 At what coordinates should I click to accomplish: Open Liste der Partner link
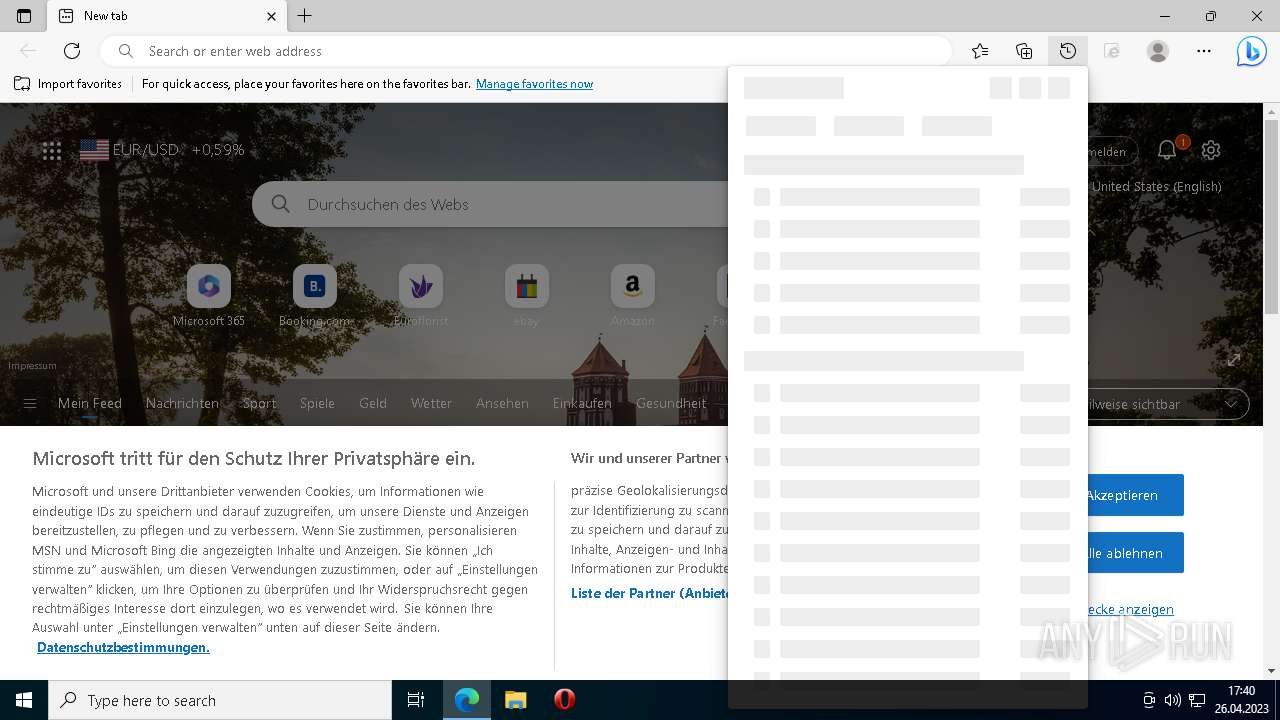click(650, 593)
